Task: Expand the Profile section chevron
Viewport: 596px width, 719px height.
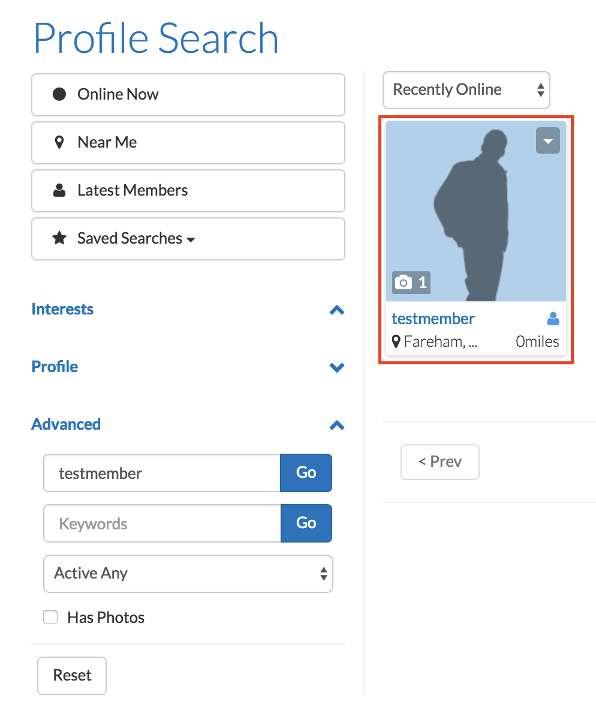Action: coord(337,367)
